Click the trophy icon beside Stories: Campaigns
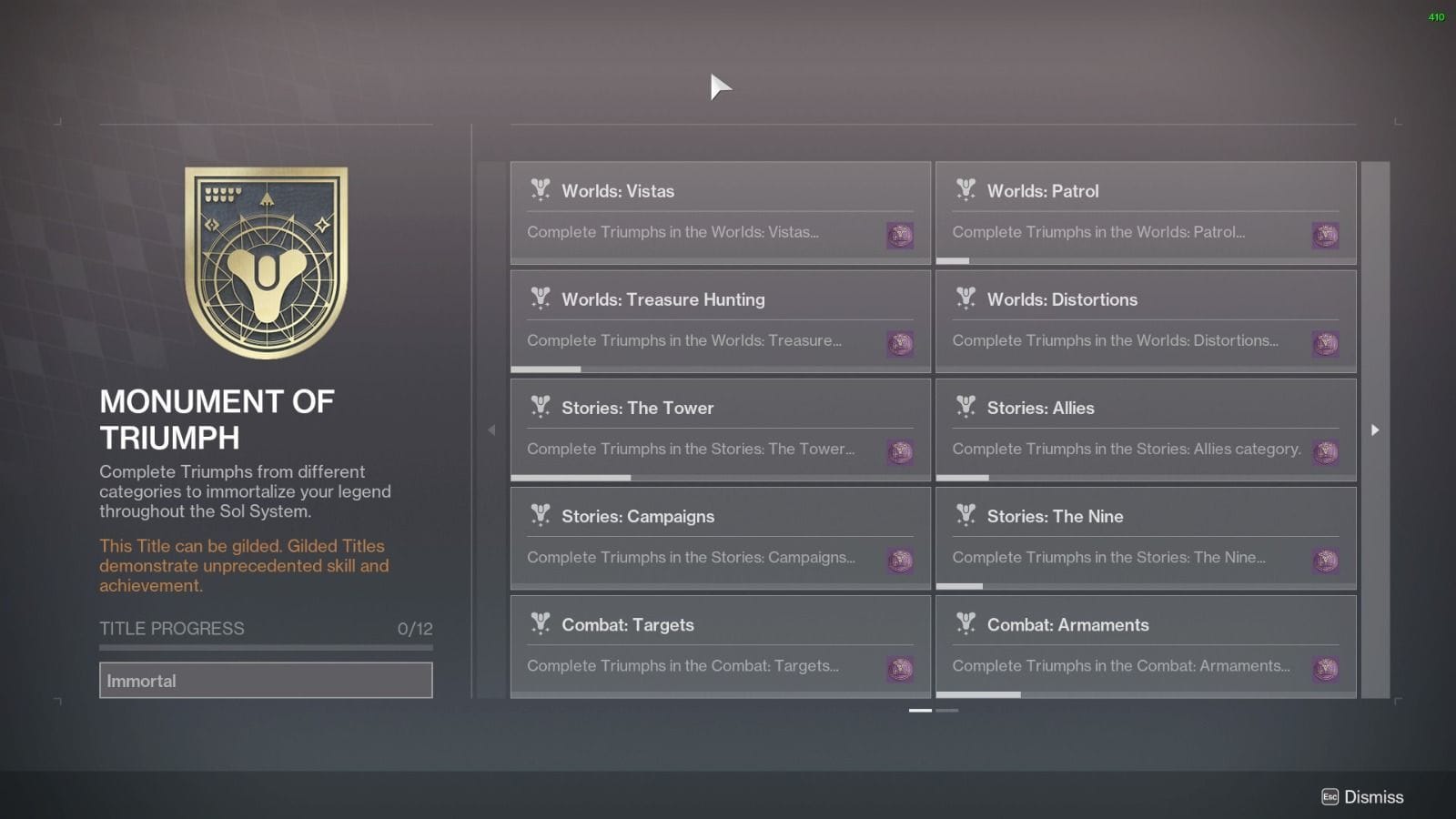Screen dimensions: 1456x819 click(x=541, y=514)
